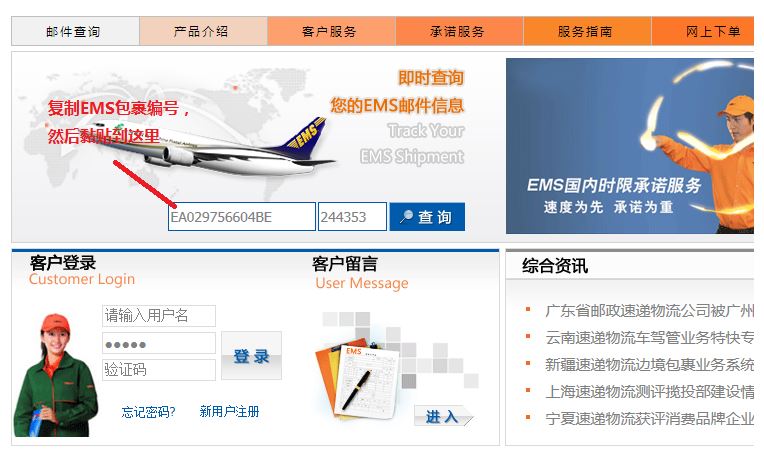
Task: Go to 服务指南 tab
Action: pyautogui.click(x=587, y=31)
